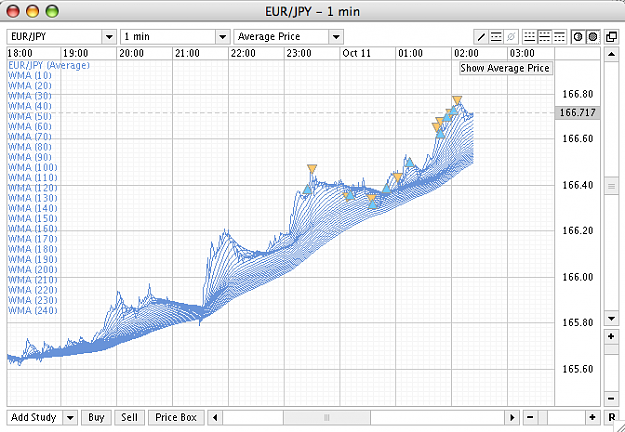This screenshot has height=432, width=625.
Task: Click vertical zoom minus button
Action: [611, 399]
